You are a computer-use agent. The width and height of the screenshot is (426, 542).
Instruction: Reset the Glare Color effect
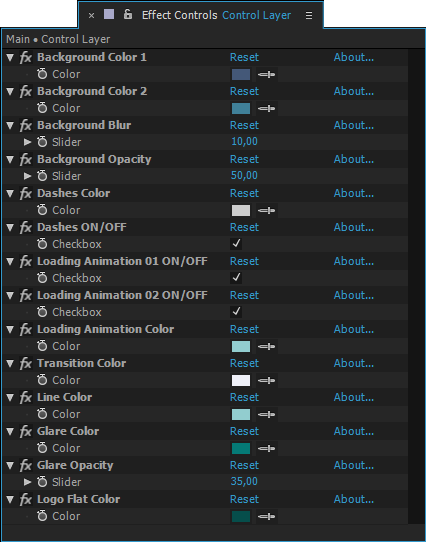point(244,431)
